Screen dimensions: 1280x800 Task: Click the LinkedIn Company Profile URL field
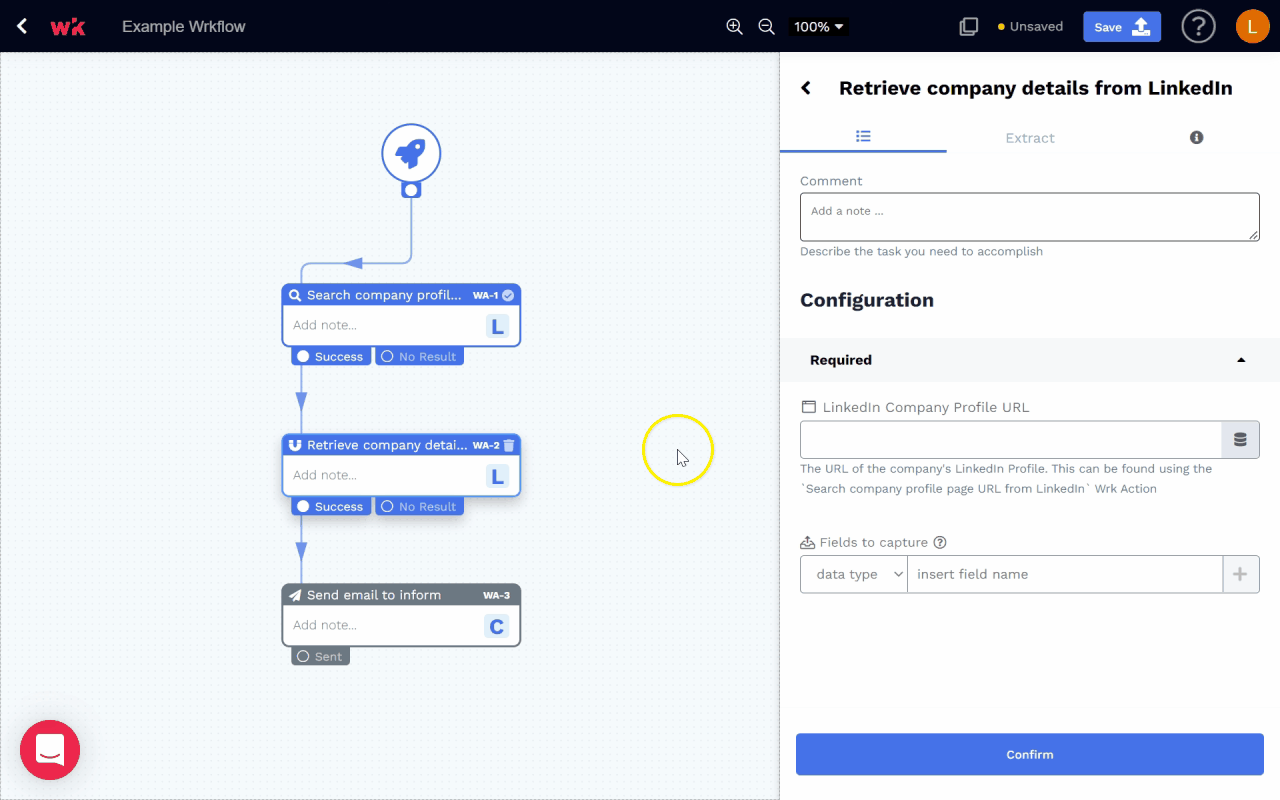tap(1011, 440)
